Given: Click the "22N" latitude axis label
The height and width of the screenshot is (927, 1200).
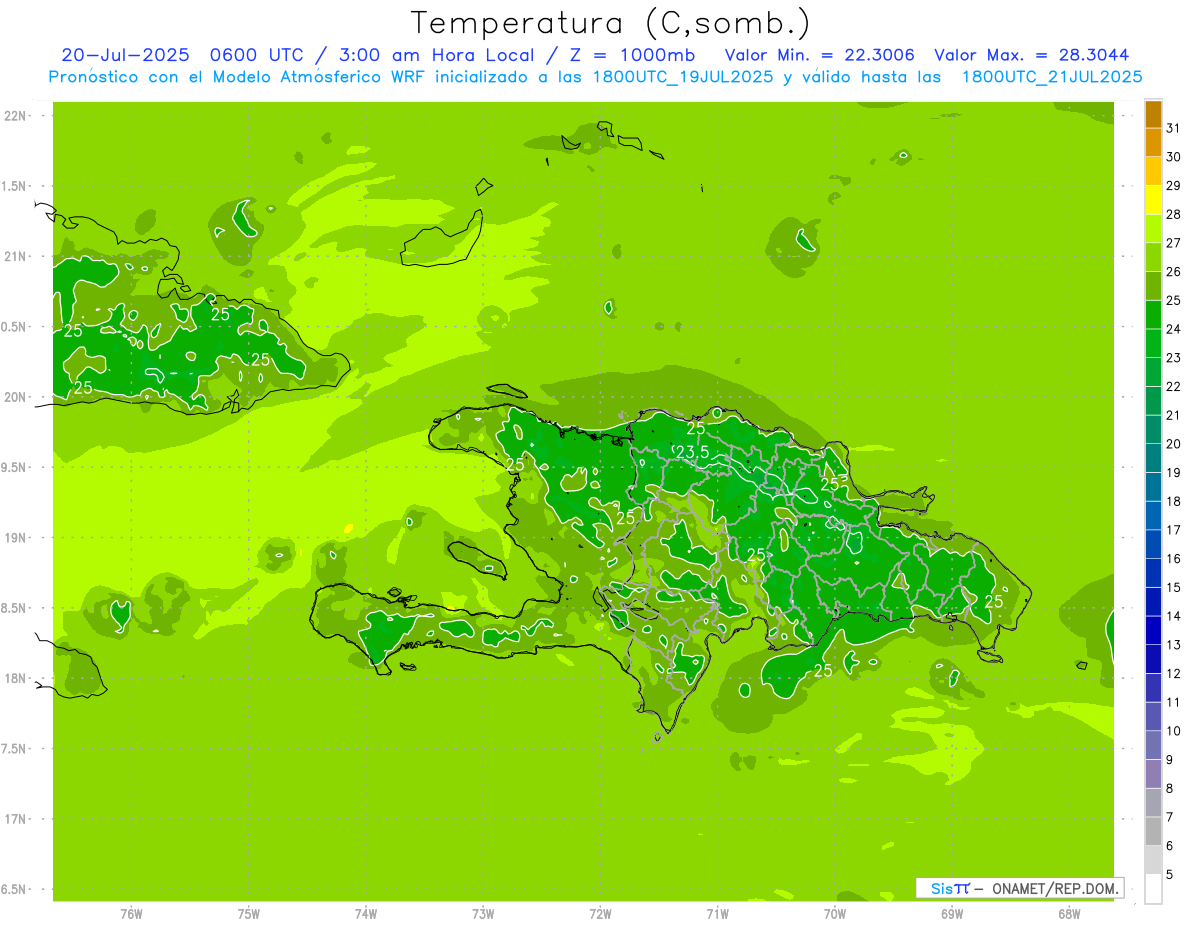Looking at the screenshot, I should pyautogui.click(x=16, y=116).
